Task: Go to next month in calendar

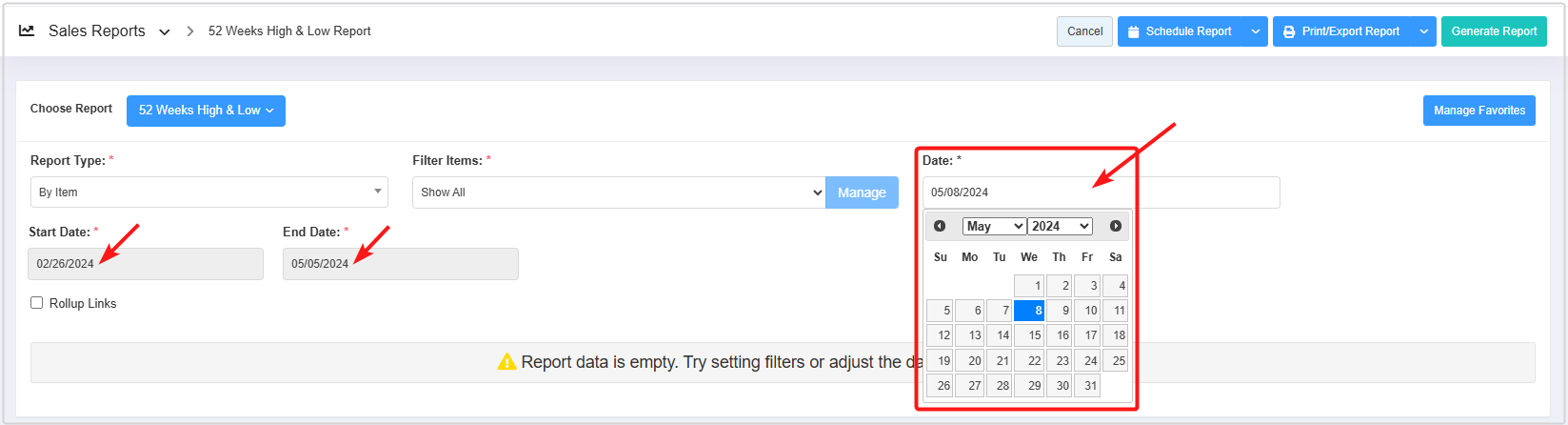Action: coord(1116,226)
